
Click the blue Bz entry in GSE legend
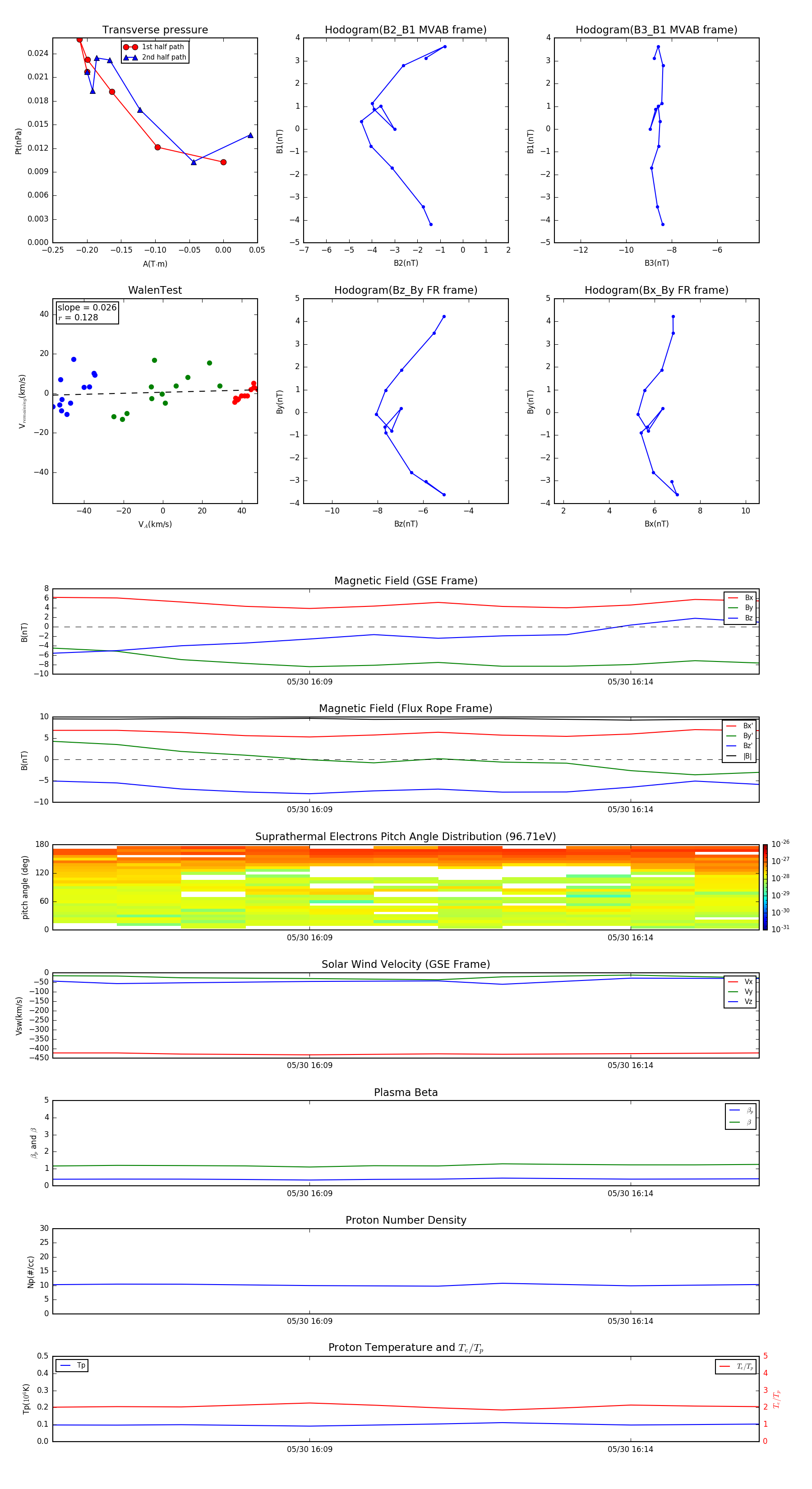click(740, 618)
